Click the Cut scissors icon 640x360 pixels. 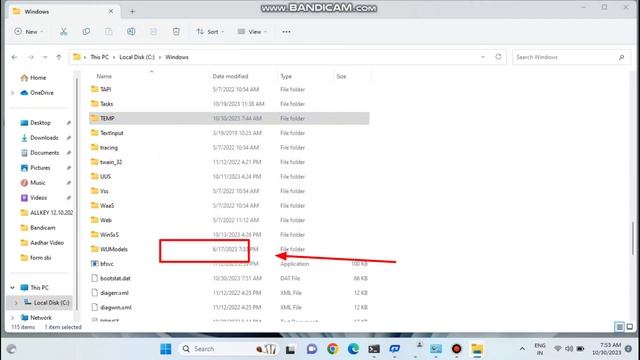[x=64, y=31]
